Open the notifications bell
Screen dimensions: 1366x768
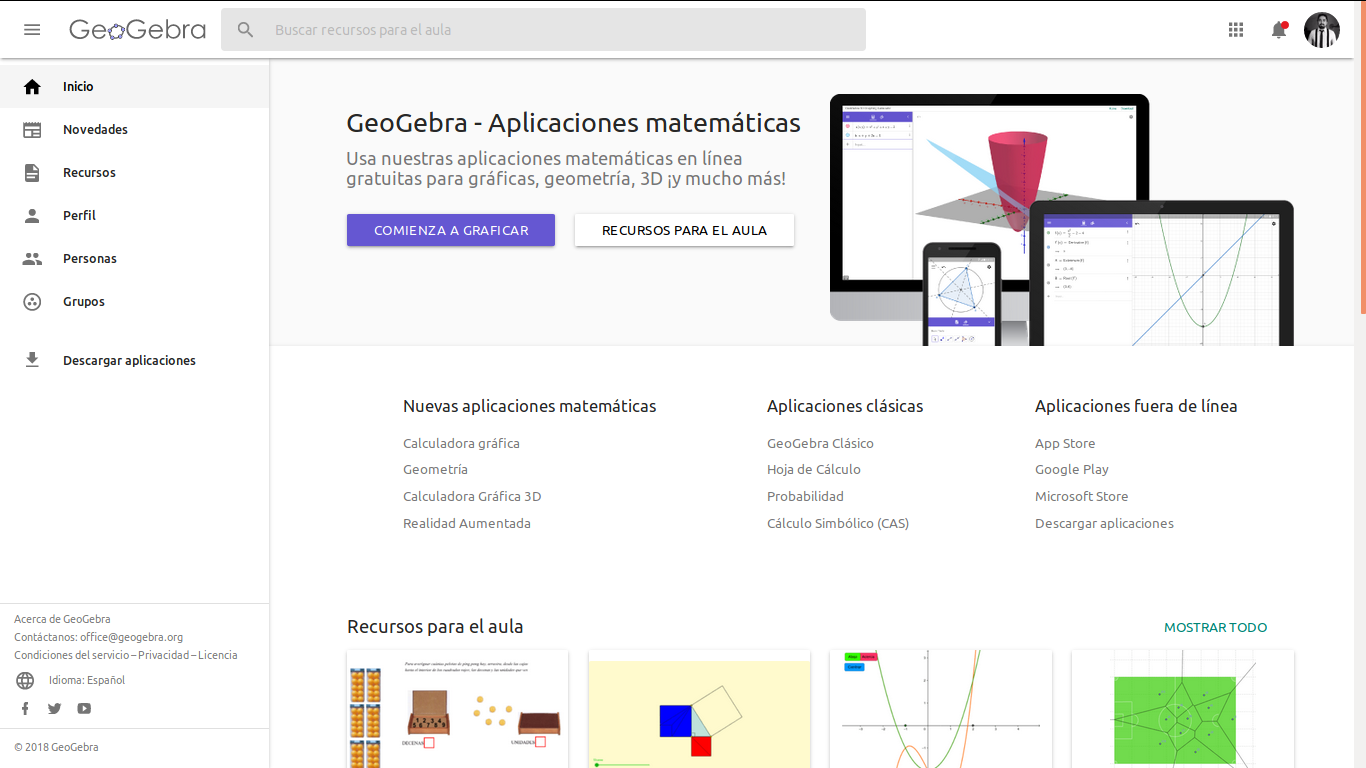tap(1279, 30)
